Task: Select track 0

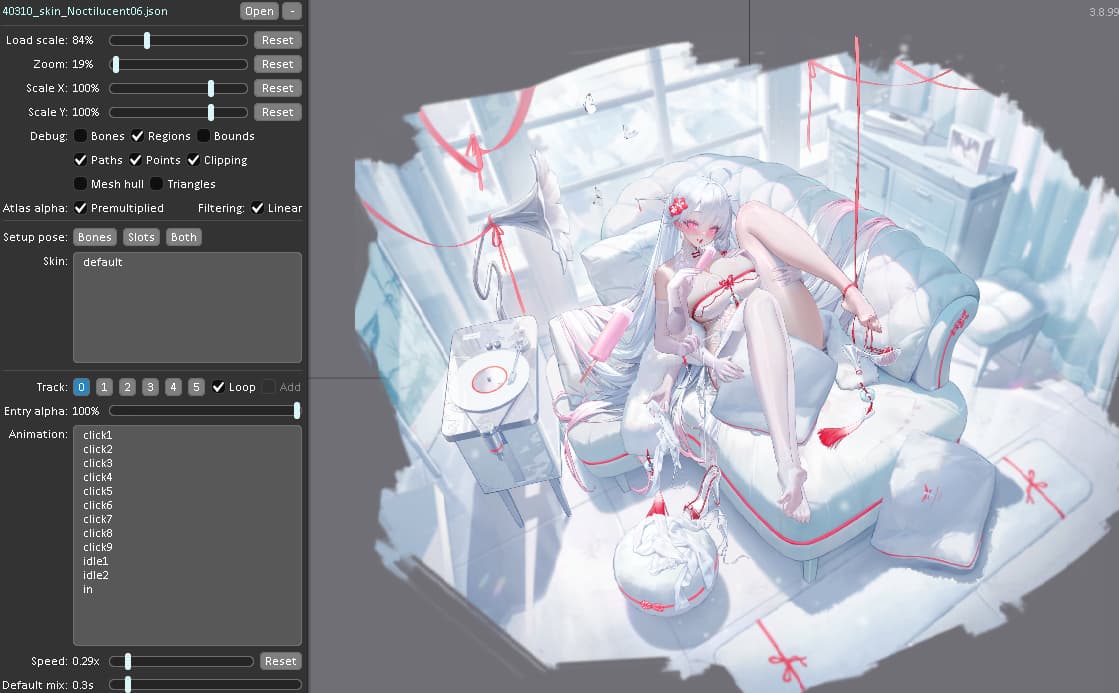Action: pos(81,387)
